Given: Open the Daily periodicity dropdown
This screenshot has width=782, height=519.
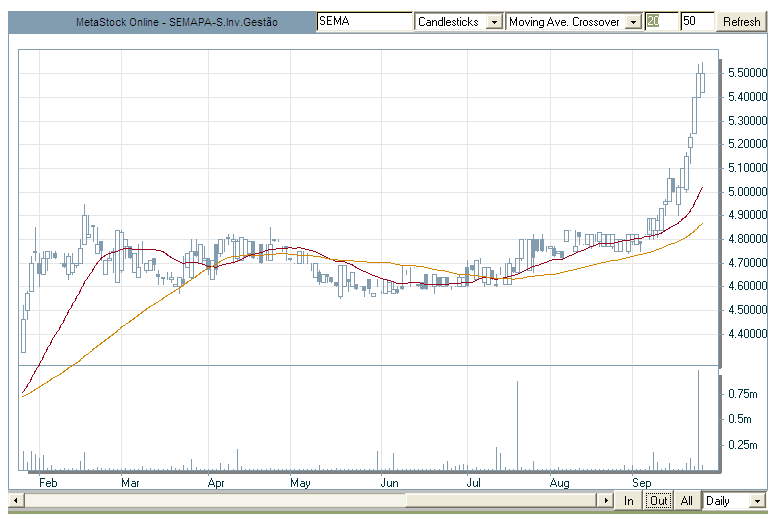Looking at the screenshot, I should tap(758, 500).
